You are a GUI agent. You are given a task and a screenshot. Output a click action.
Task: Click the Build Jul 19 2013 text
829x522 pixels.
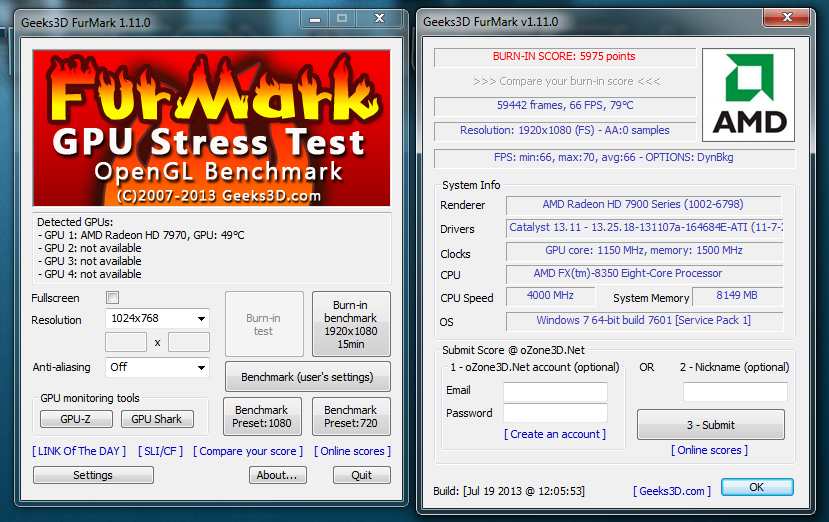click(509, 491)
